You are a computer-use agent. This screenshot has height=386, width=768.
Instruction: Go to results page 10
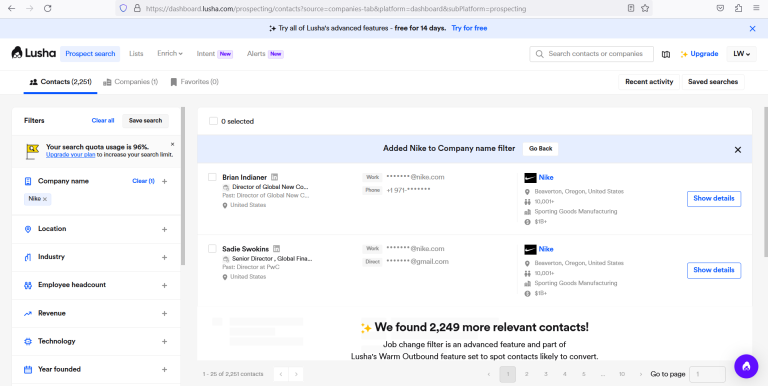click(x=622, y=374)
